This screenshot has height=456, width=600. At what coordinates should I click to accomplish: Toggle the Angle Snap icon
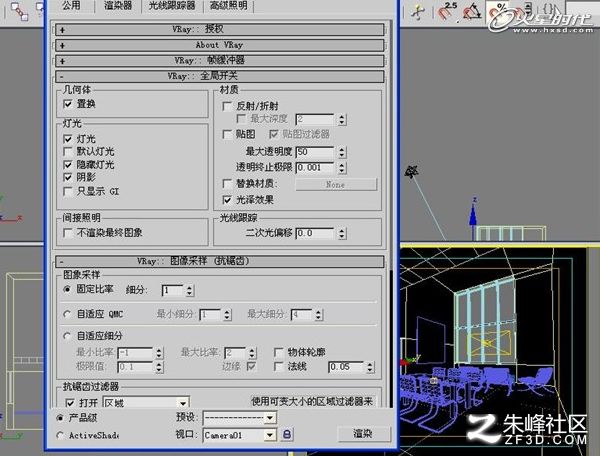[x=471, y=11]
